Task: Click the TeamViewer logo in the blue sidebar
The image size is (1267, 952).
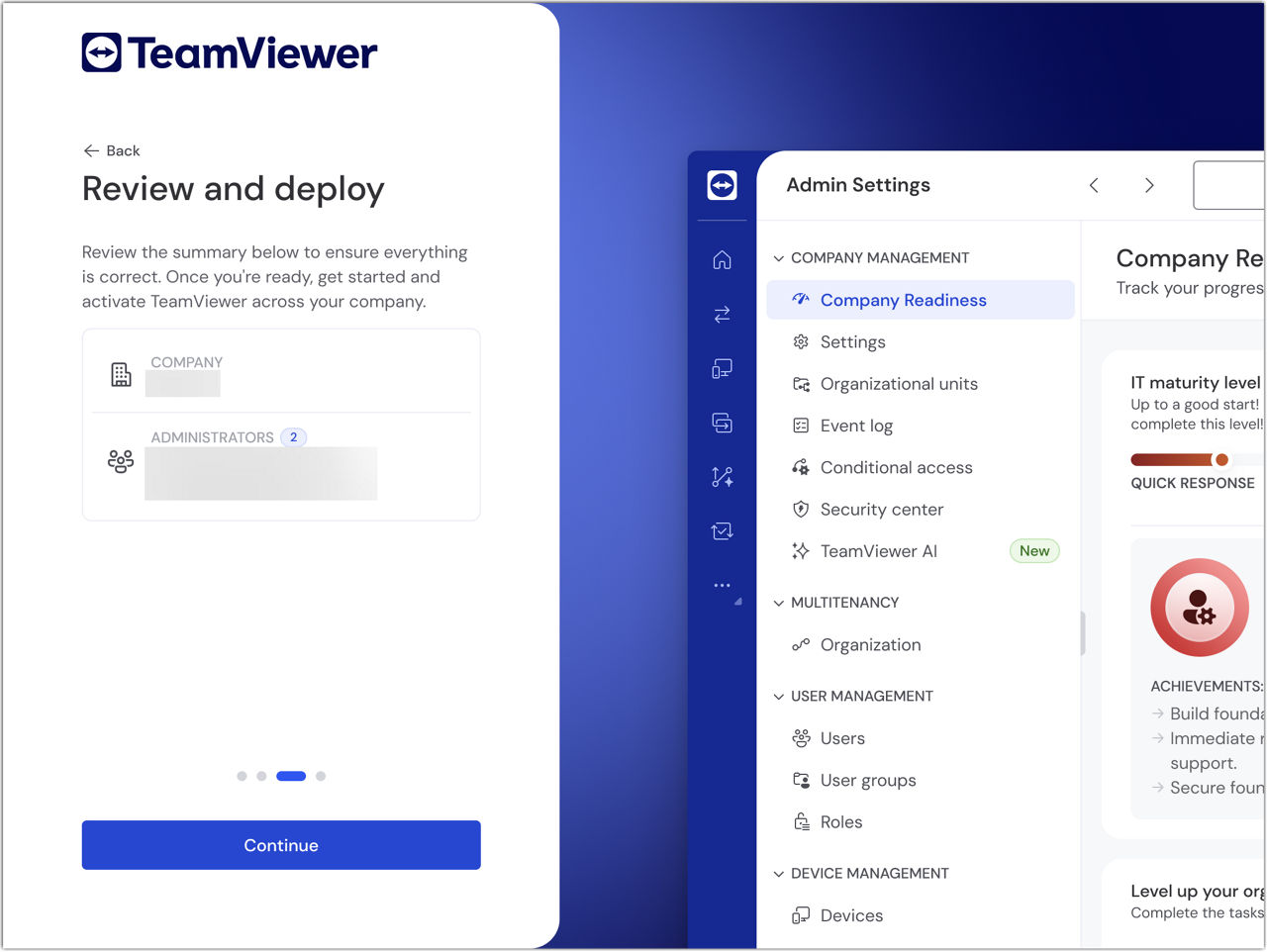Action: (722, 185)
